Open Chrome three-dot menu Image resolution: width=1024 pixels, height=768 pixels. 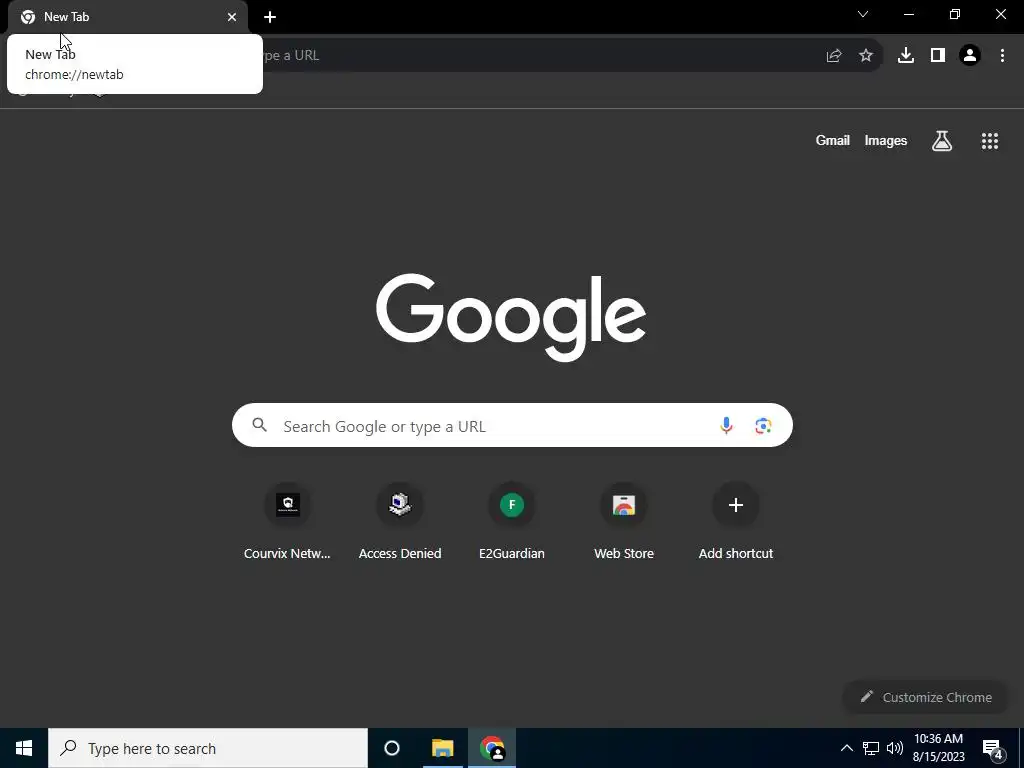tap(1002, 56)
